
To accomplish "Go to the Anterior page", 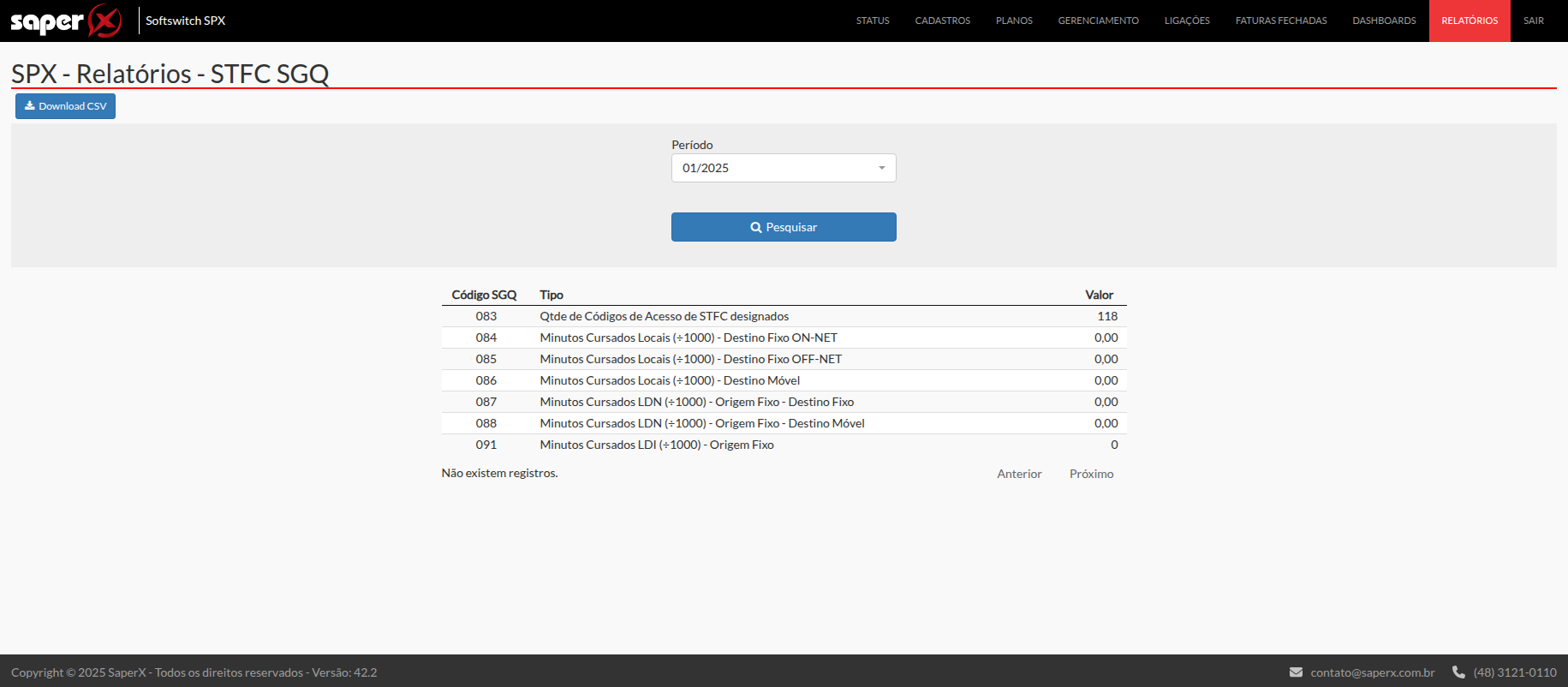I will tap(1019, 474).
